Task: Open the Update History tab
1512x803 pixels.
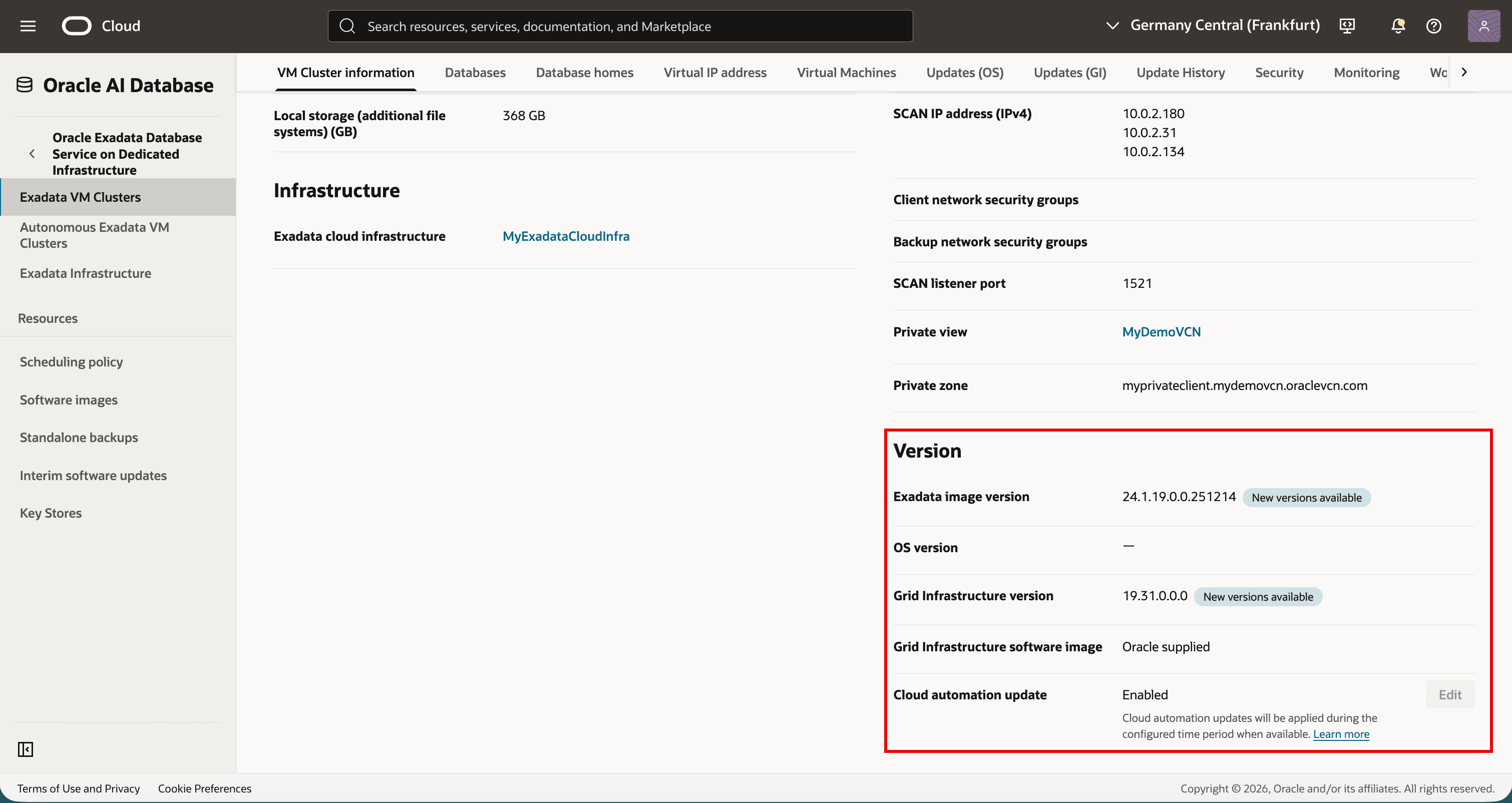Action: pos(1181,72)
